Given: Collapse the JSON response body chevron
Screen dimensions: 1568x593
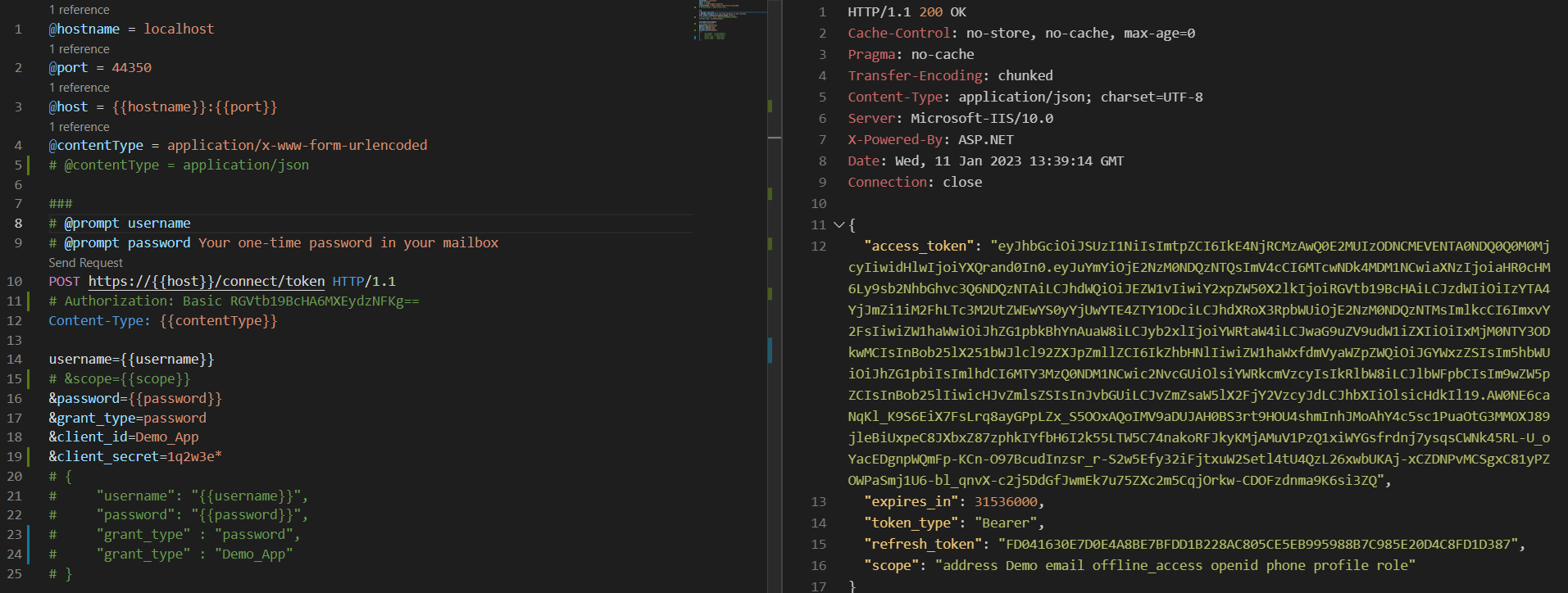Looking at the screenshot, I should [839, 224].
